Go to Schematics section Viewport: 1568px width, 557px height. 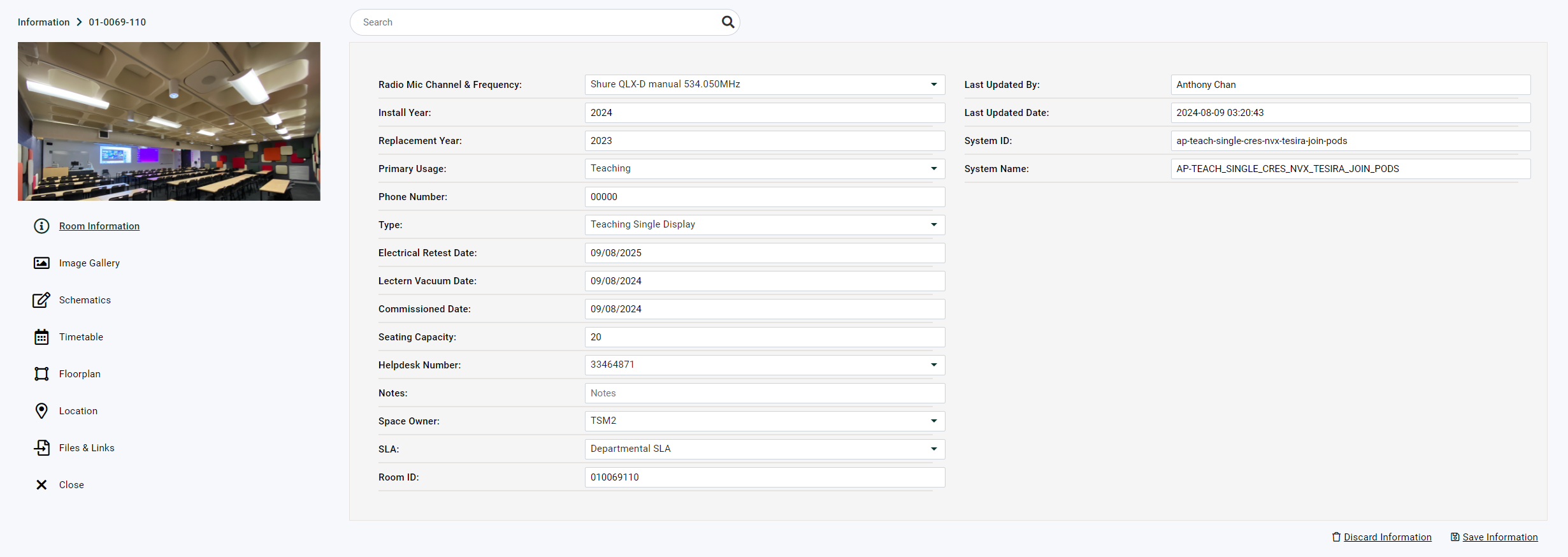85,300
